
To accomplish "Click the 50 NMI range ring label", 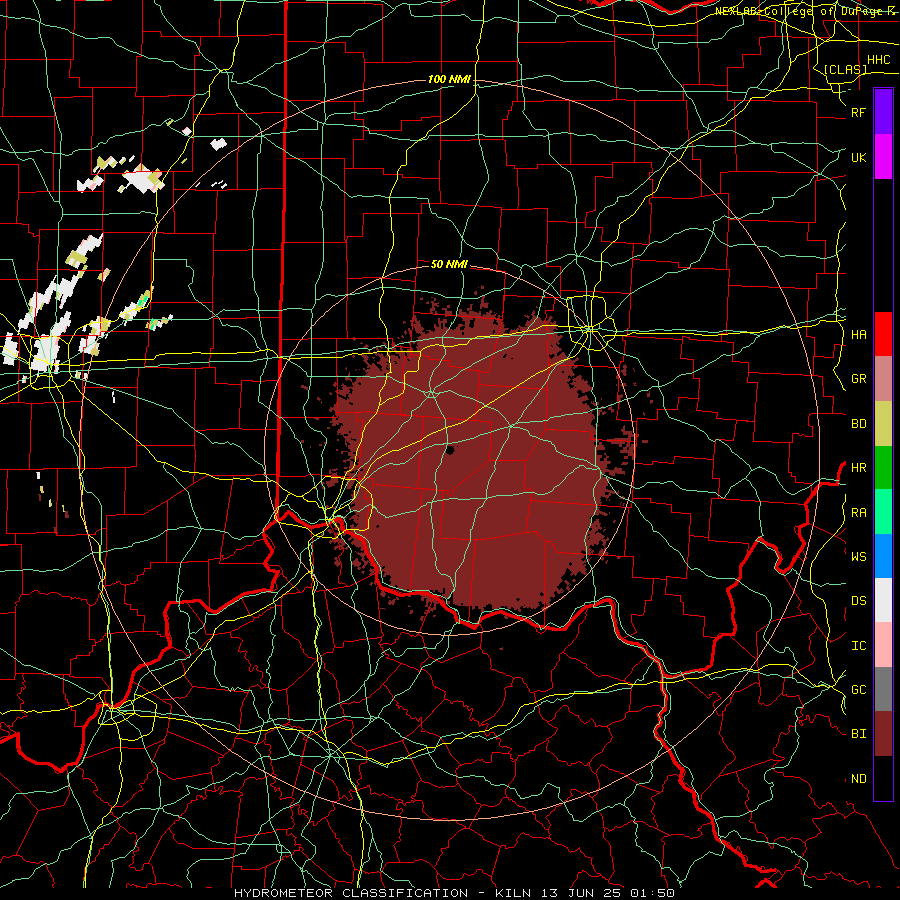I will point(449,264).
